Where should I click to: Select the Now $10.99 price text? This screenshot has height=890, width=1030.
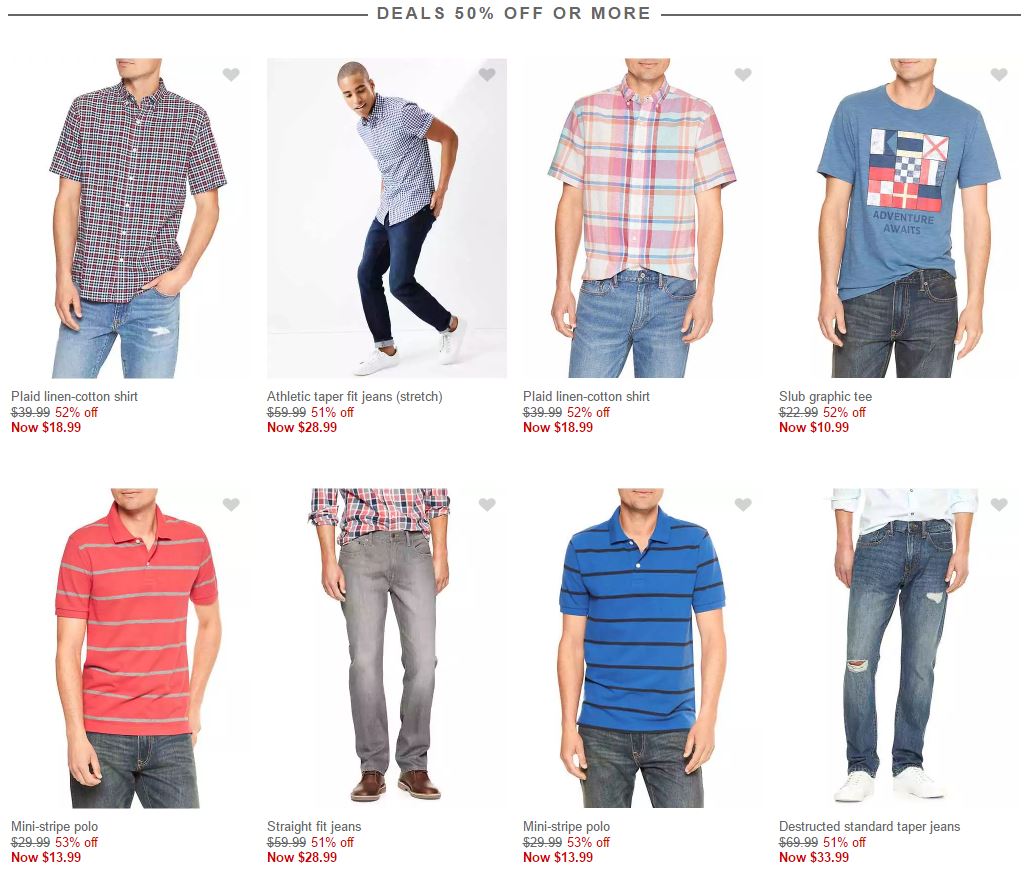coord(814,428)
